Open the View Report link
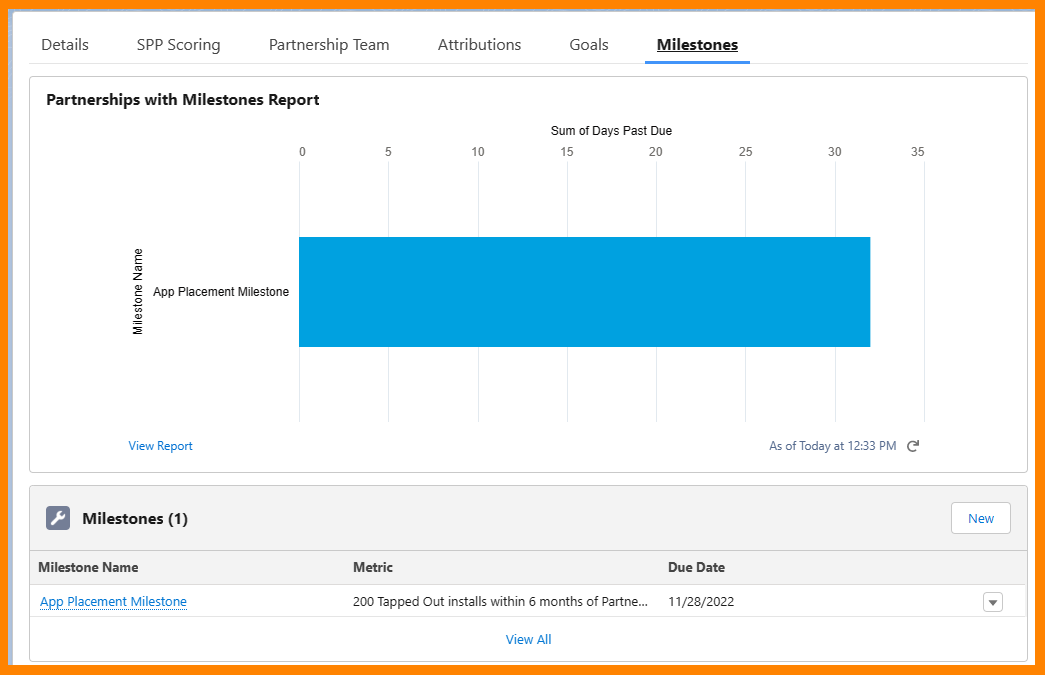Image resolution: width=1045 pixels, height=675 pixels. pyautogui.click(x=161, y=446)
